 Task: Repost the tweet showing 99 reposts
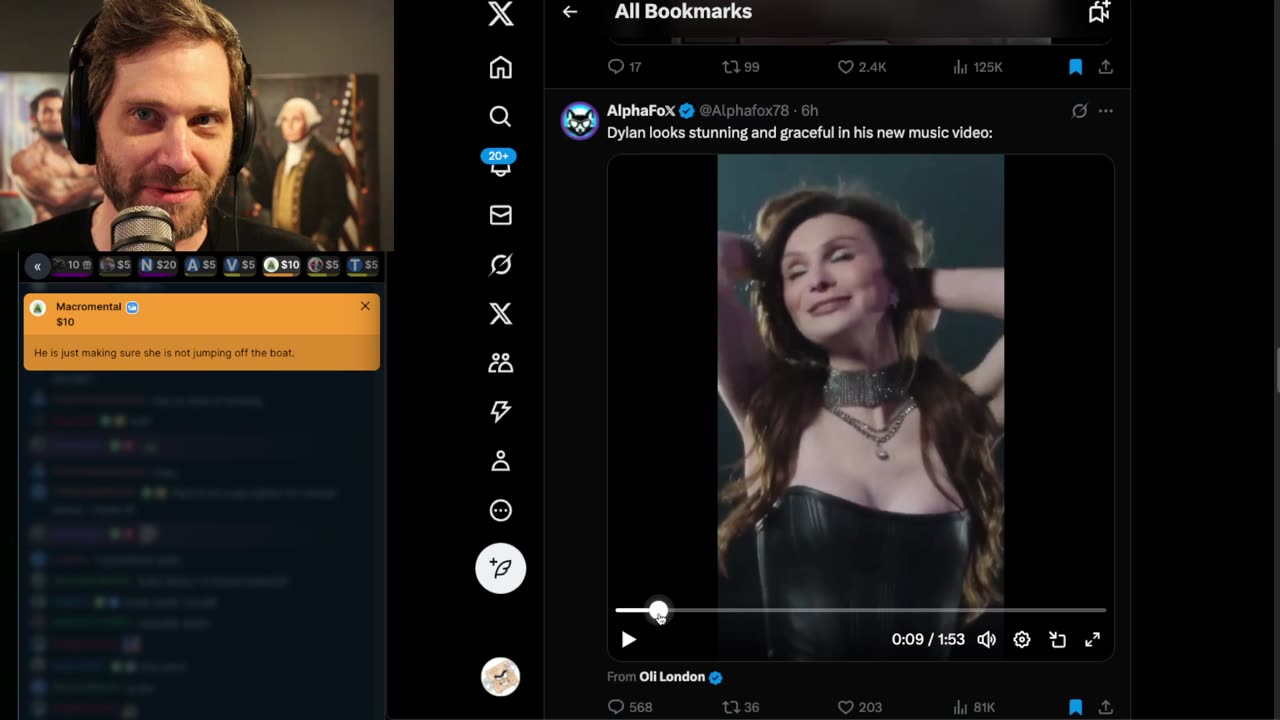[x=741, y=67]
